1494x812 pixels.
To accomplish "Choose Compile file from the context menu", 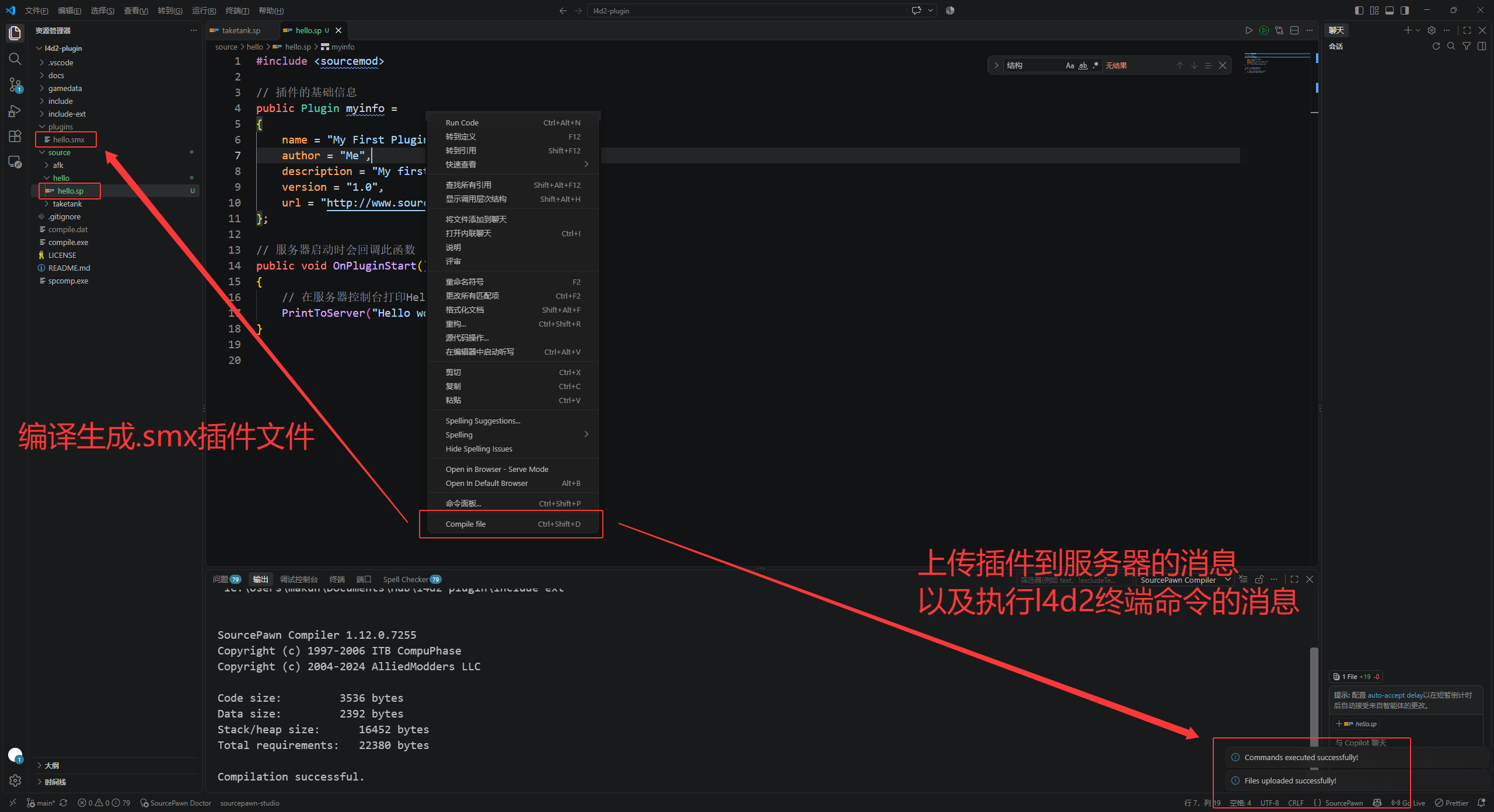I will pyautogui.click(x=512, y=524).
